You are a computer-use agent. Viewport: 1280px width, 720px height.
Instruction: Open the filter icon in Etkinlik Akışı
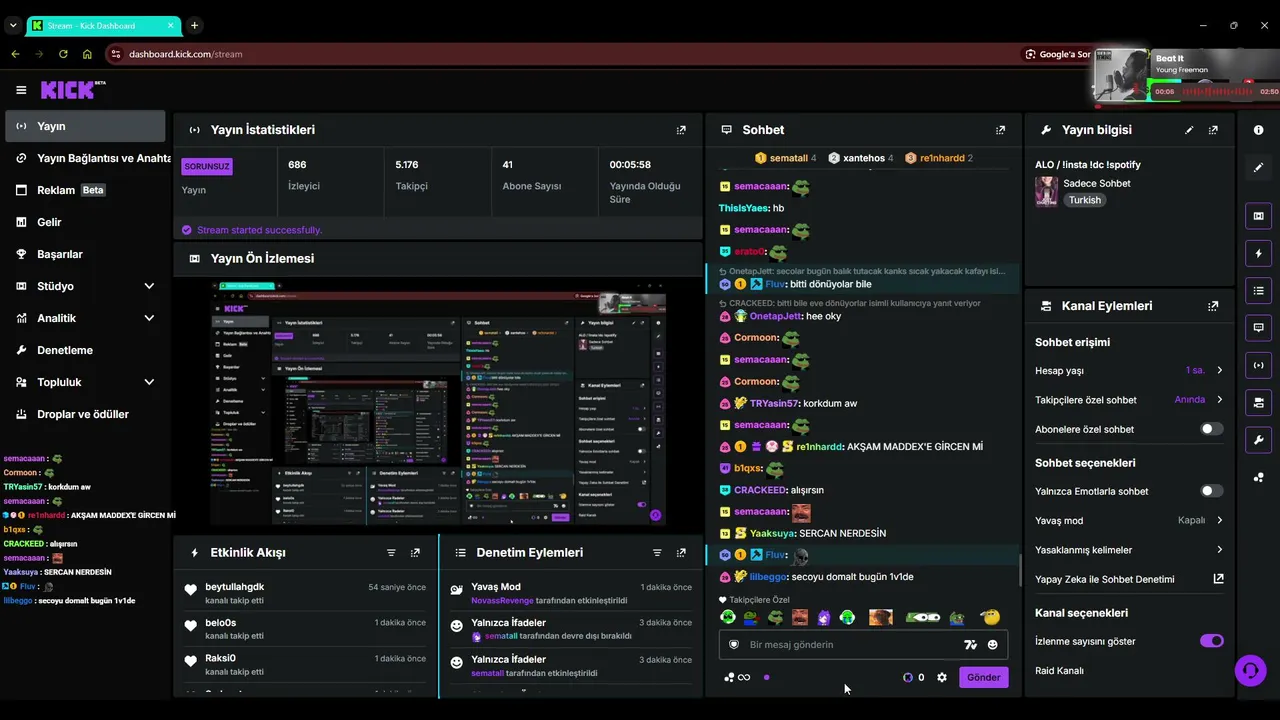[x=391, y=553]
